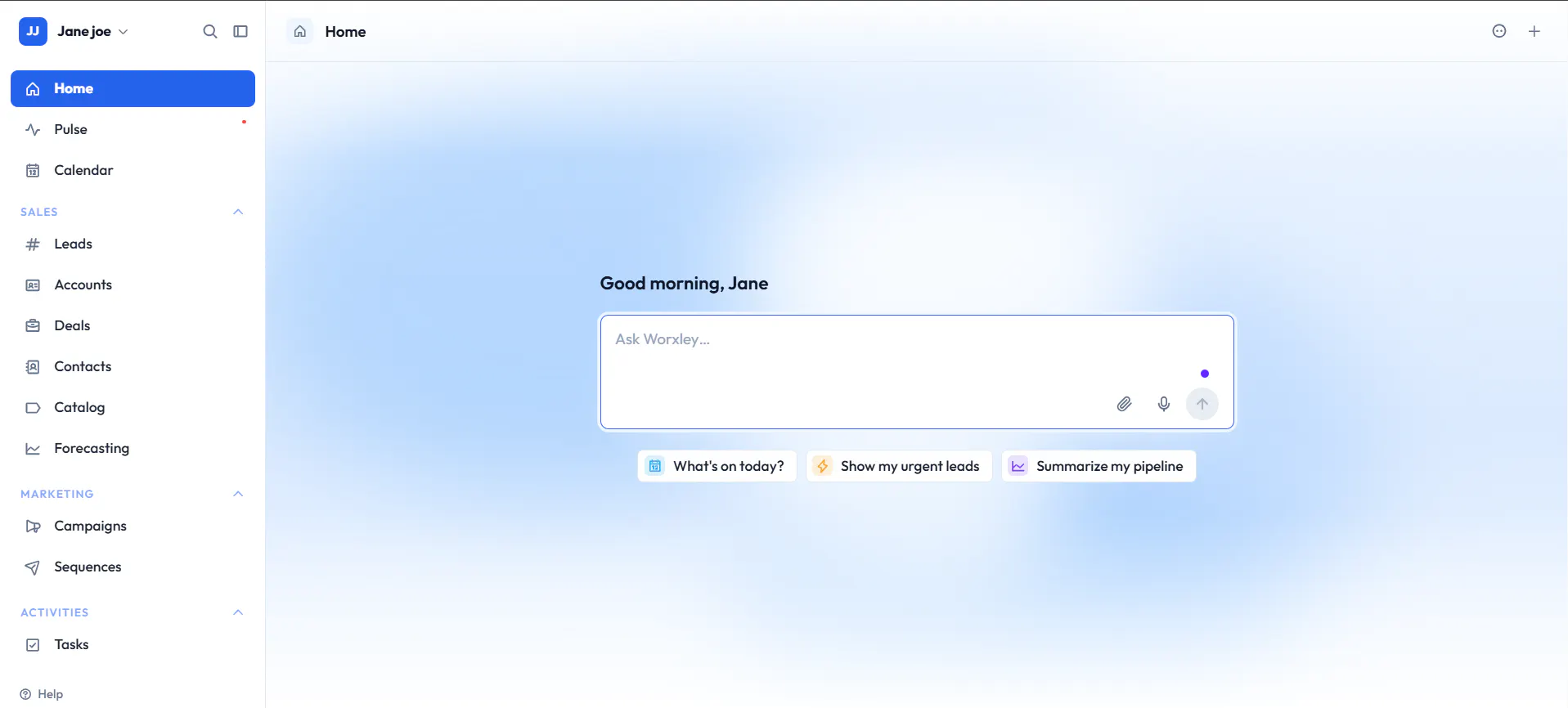1568x708 pixels.
Task: Click the Deals briefcase icon
Action: (33, 325)
